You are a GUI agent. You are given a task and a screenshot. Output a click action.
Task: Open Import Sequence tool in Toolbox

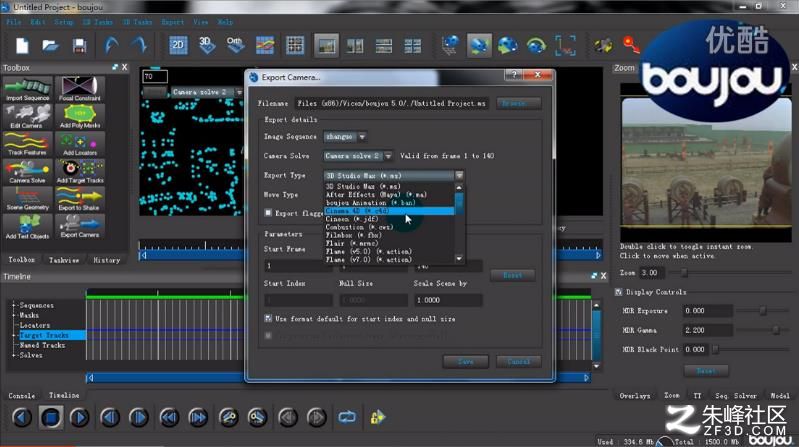[28, 89]
